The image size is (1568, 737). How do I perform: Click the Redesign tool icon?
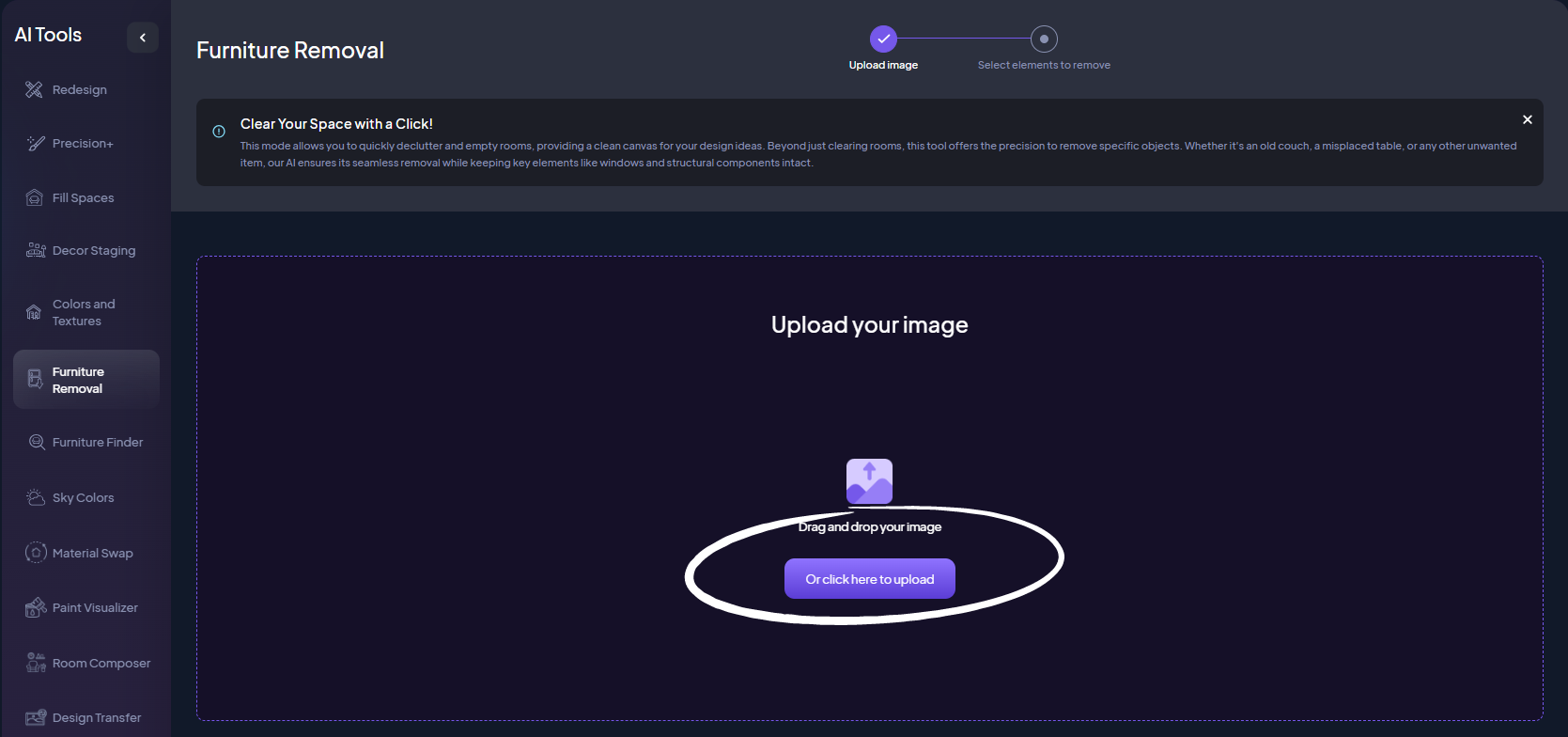pyautogui.click(x=34, y=89)
